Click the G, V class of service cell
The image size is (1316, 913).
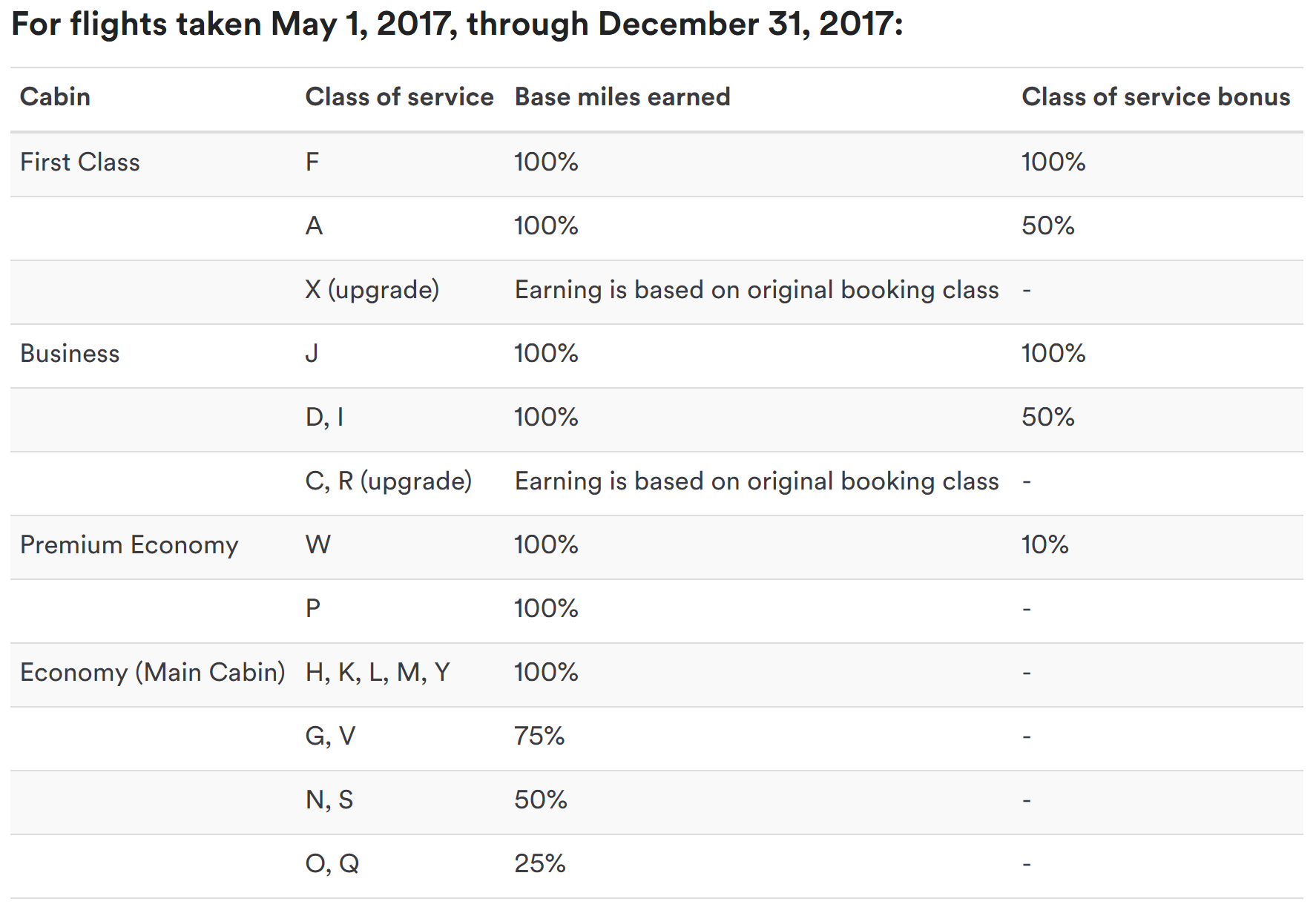pos(330,736)
